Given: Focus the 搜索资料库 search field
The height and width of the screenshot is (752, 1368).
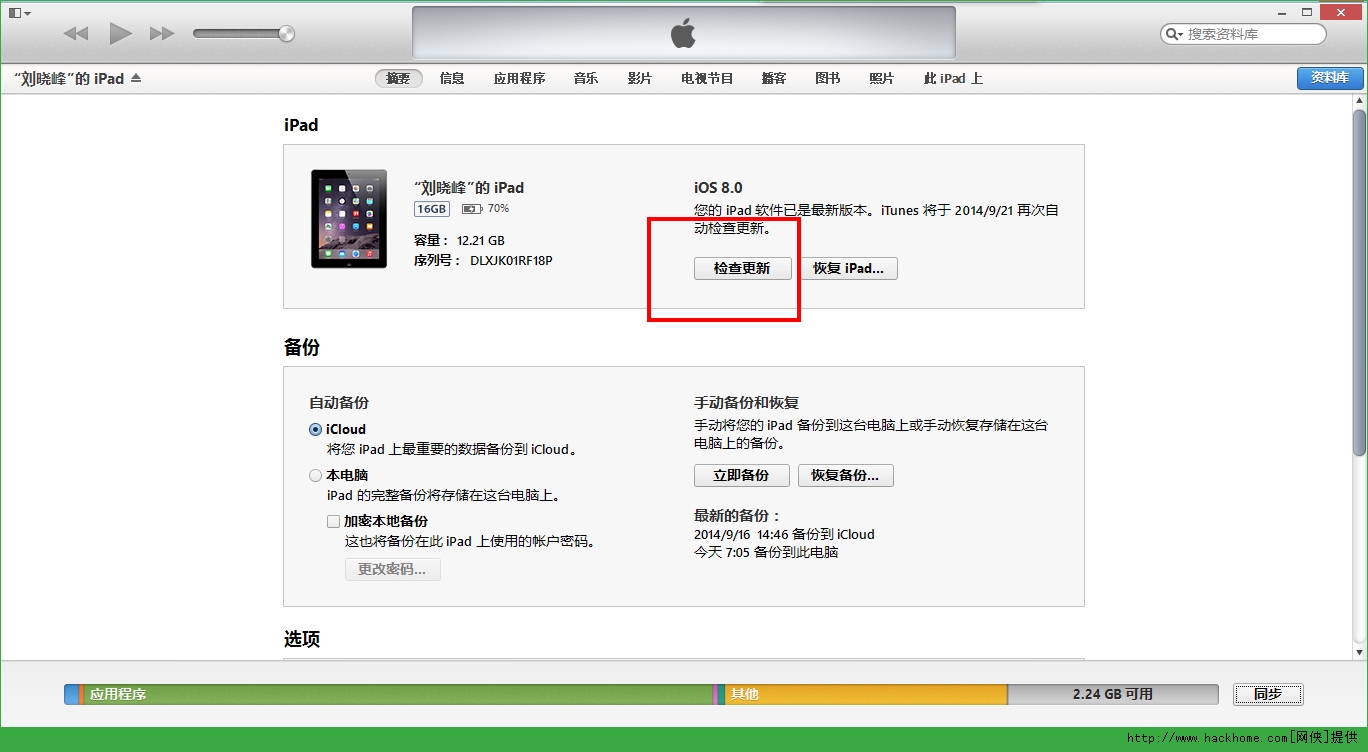Looking at the screenshot, I should (1243, 34).
